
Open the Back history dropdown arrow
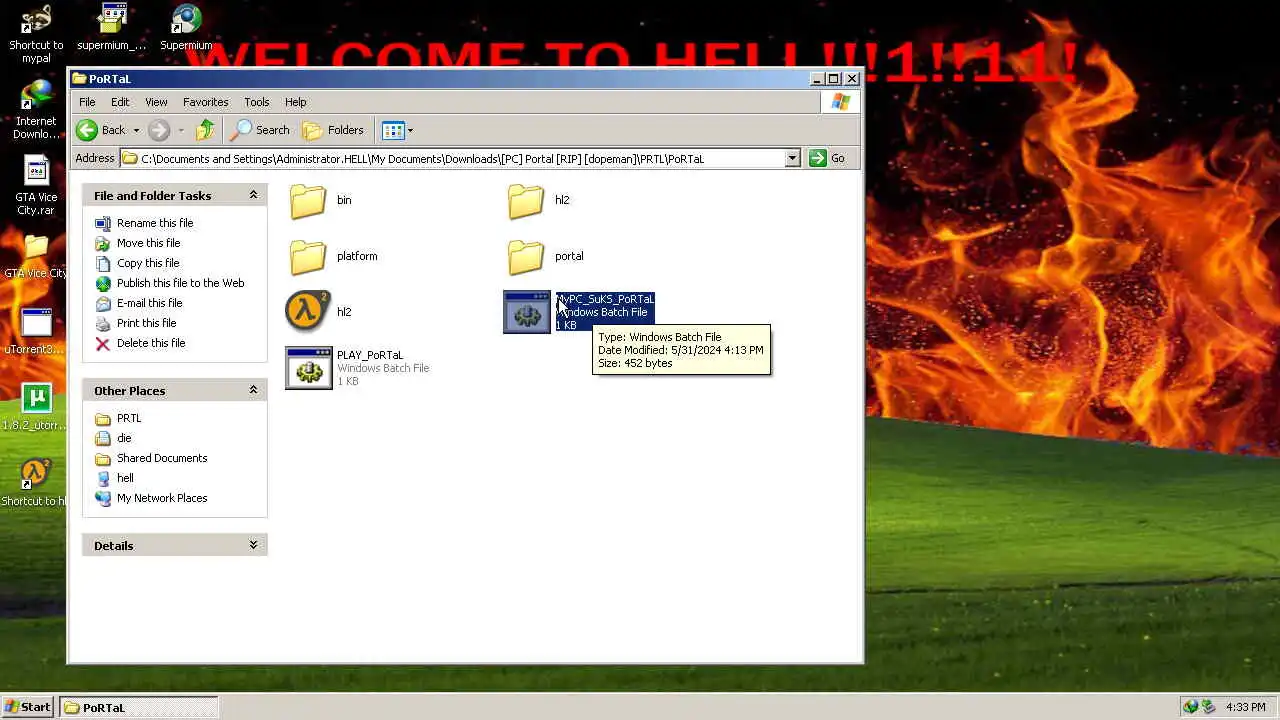pos(136,130)
